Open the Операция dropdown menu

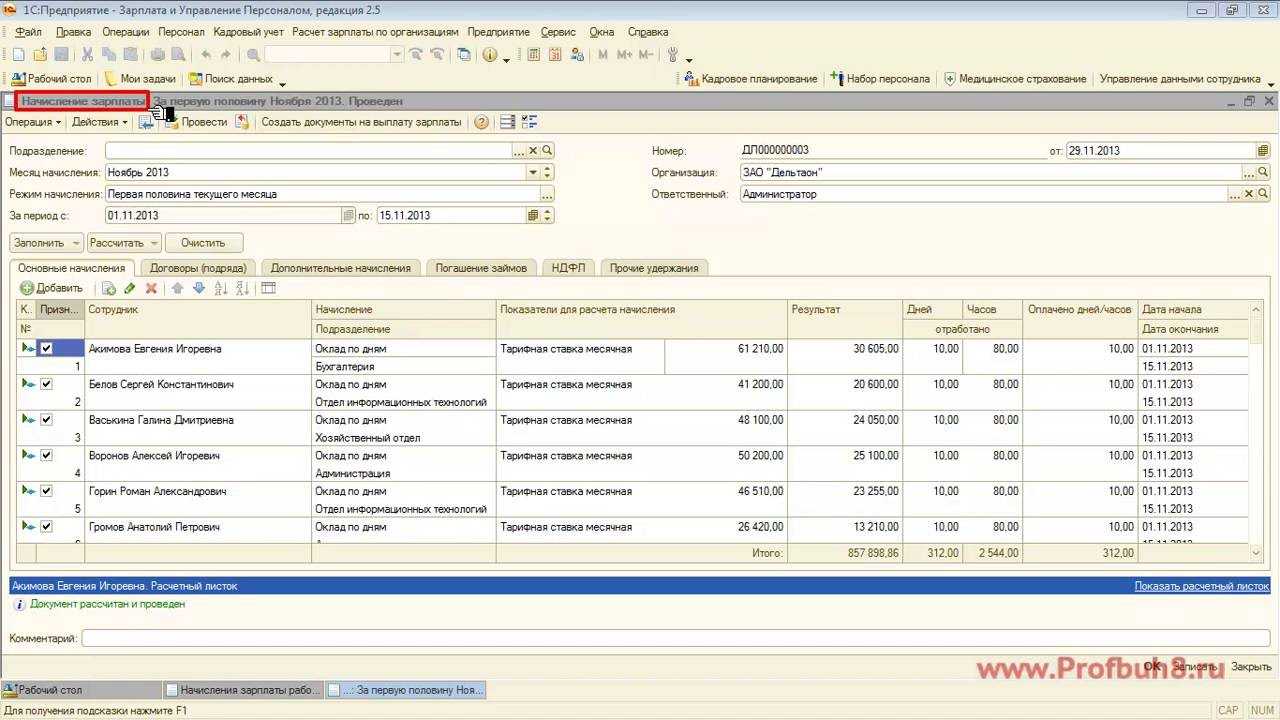coord(33,122)
